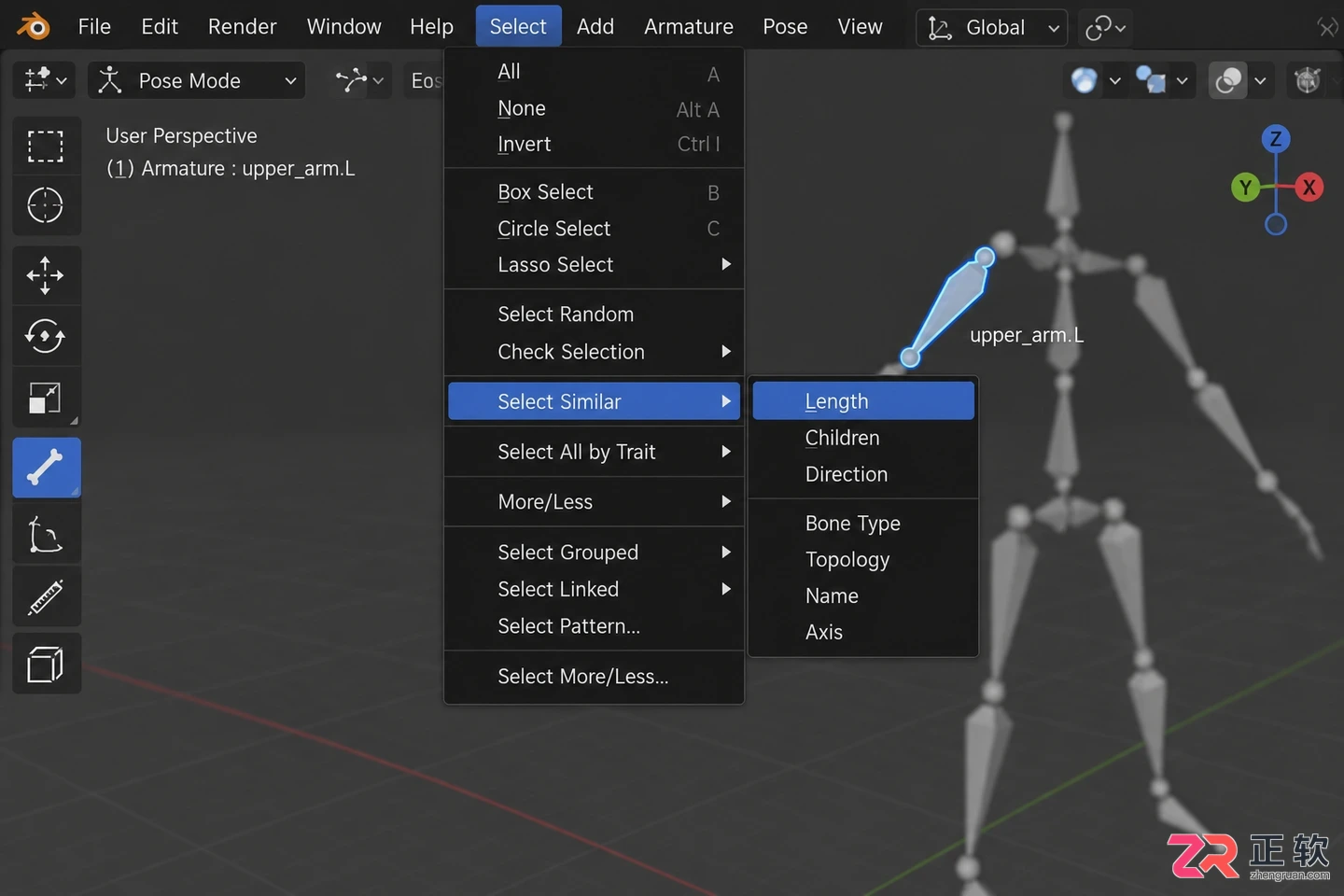
Task: Choose None to deselect everything
Action: [x=595, y=108]
